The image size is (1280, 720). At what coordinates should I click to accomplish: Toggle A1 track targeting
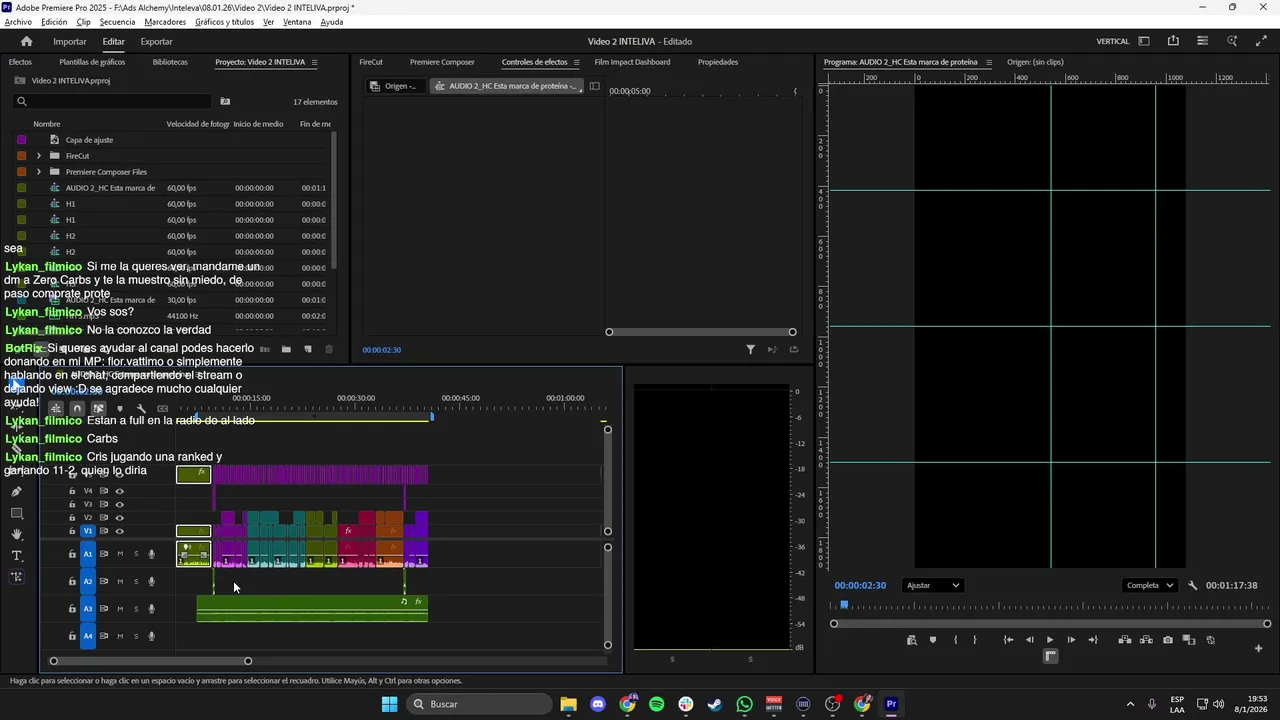tap(88, 554)
